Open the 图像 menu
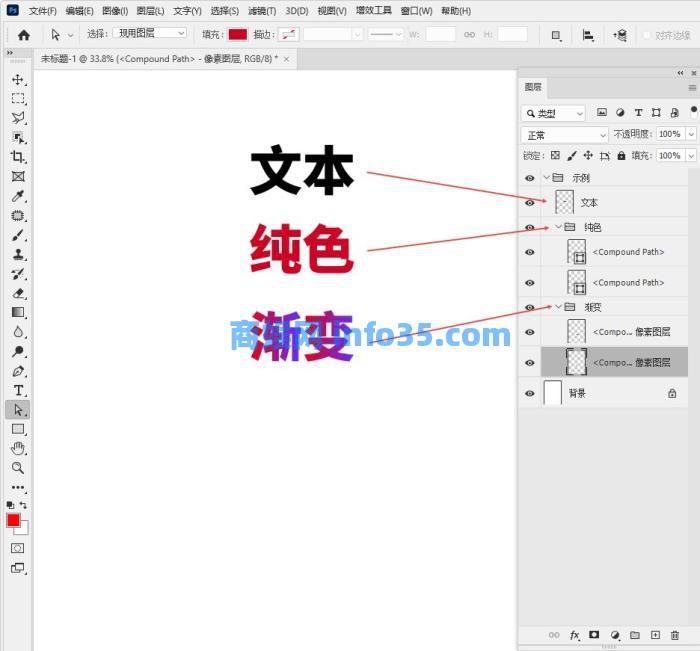700x651 pixels. [x=115, y=11]
